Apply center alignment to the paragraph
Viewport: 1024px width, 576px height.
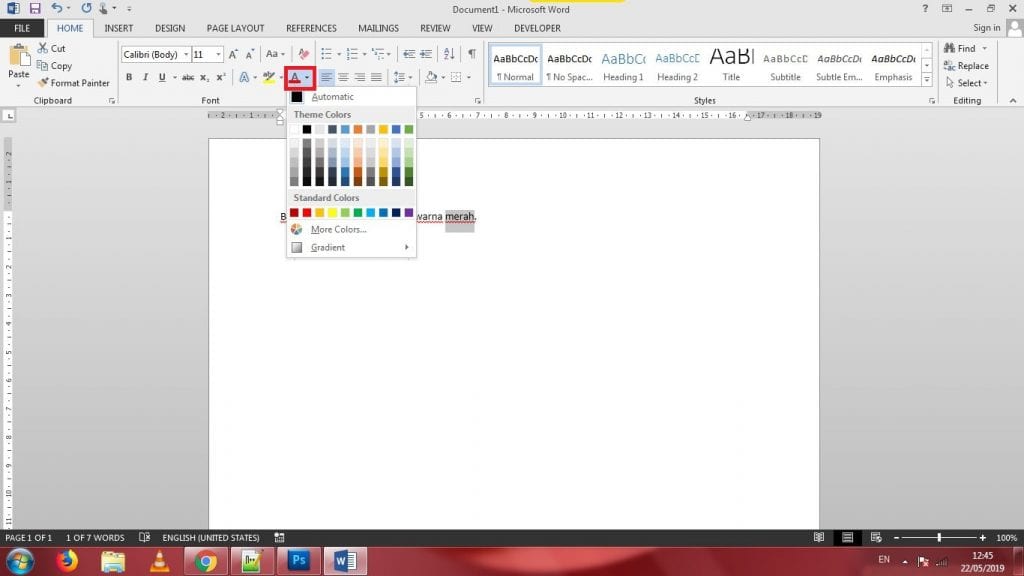pos(343,77)
